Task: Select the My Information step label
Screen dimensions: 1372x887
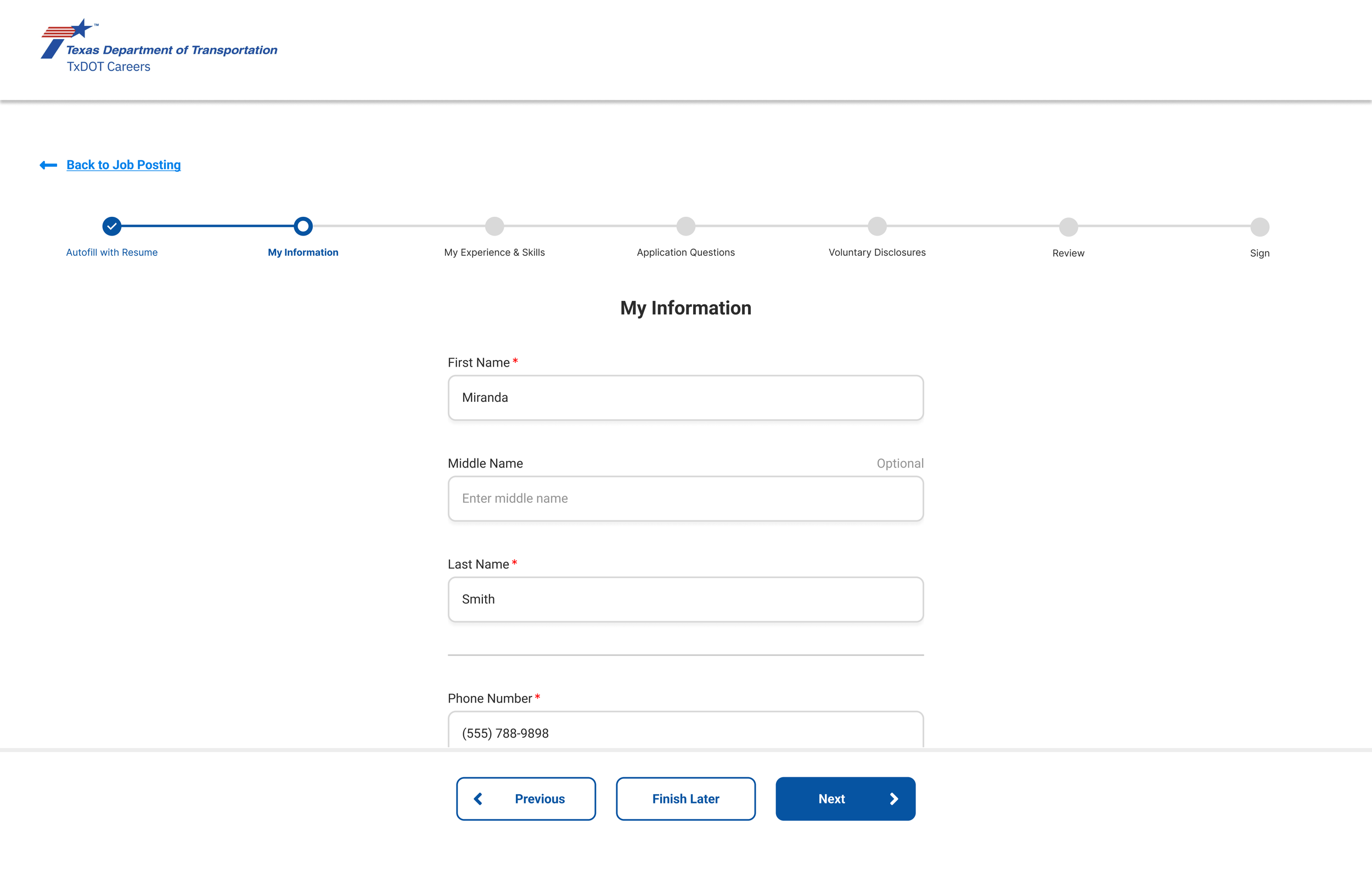Action: [303, 252]
